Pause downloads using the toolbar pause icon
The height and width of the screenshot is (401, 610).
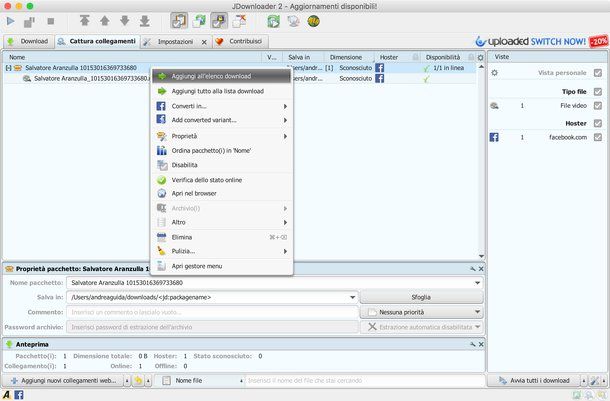tap(30, 21)
